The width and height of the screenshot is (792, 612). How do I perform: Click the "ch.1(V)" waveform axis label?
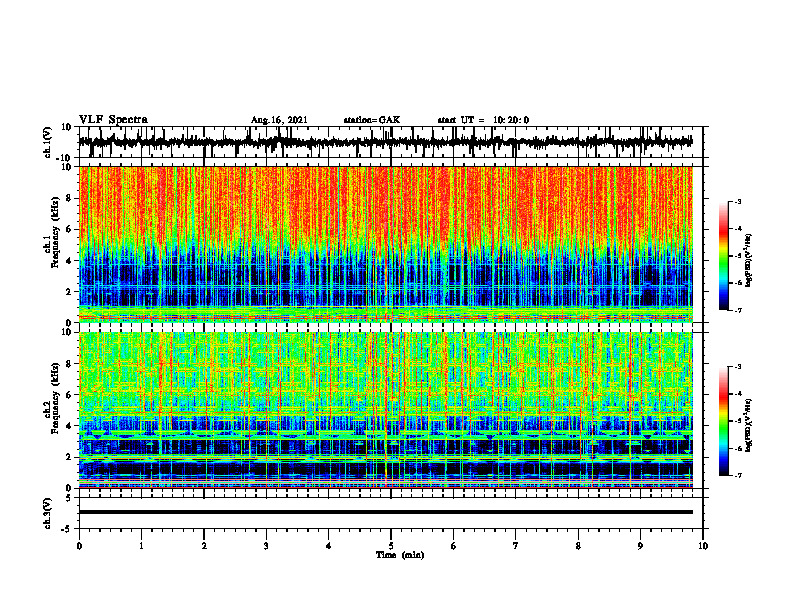[48, 142]
